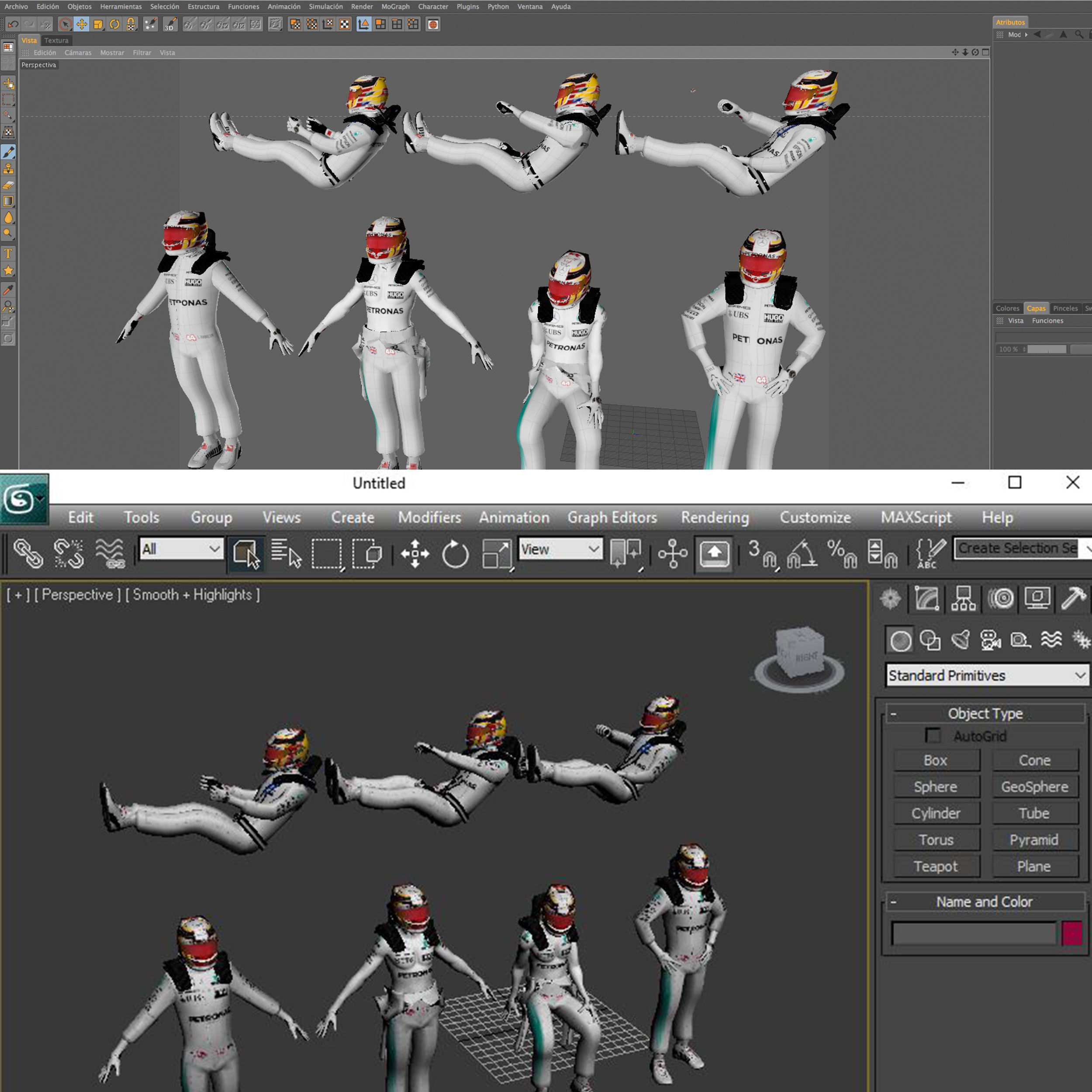Click the Select by Name icon

[x=286, y=553]
